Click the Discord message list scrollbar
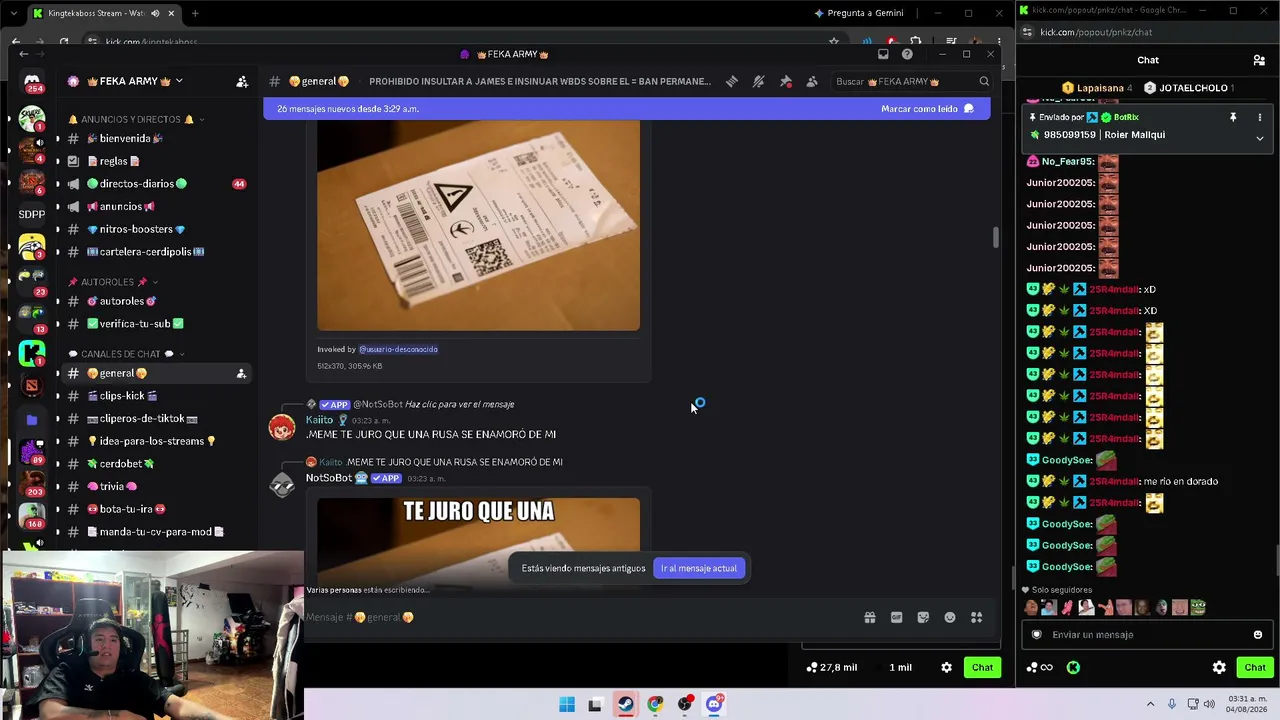Viewport: 1280px width, 720px height. coord(996,238)
